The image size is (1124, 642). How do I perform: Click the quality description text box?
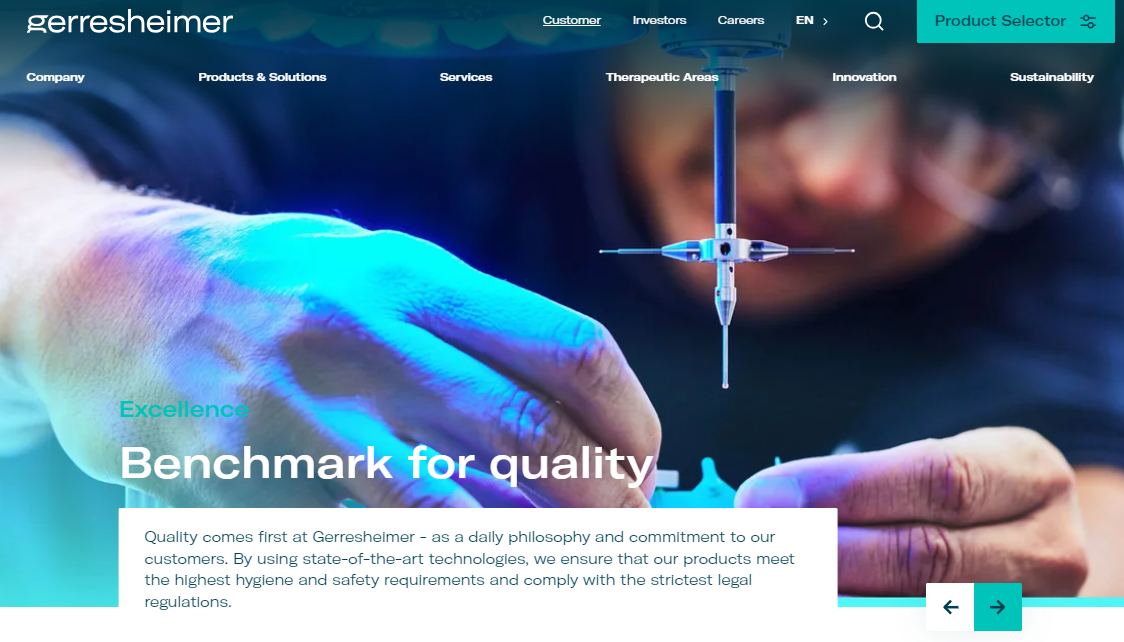[477, 557]
